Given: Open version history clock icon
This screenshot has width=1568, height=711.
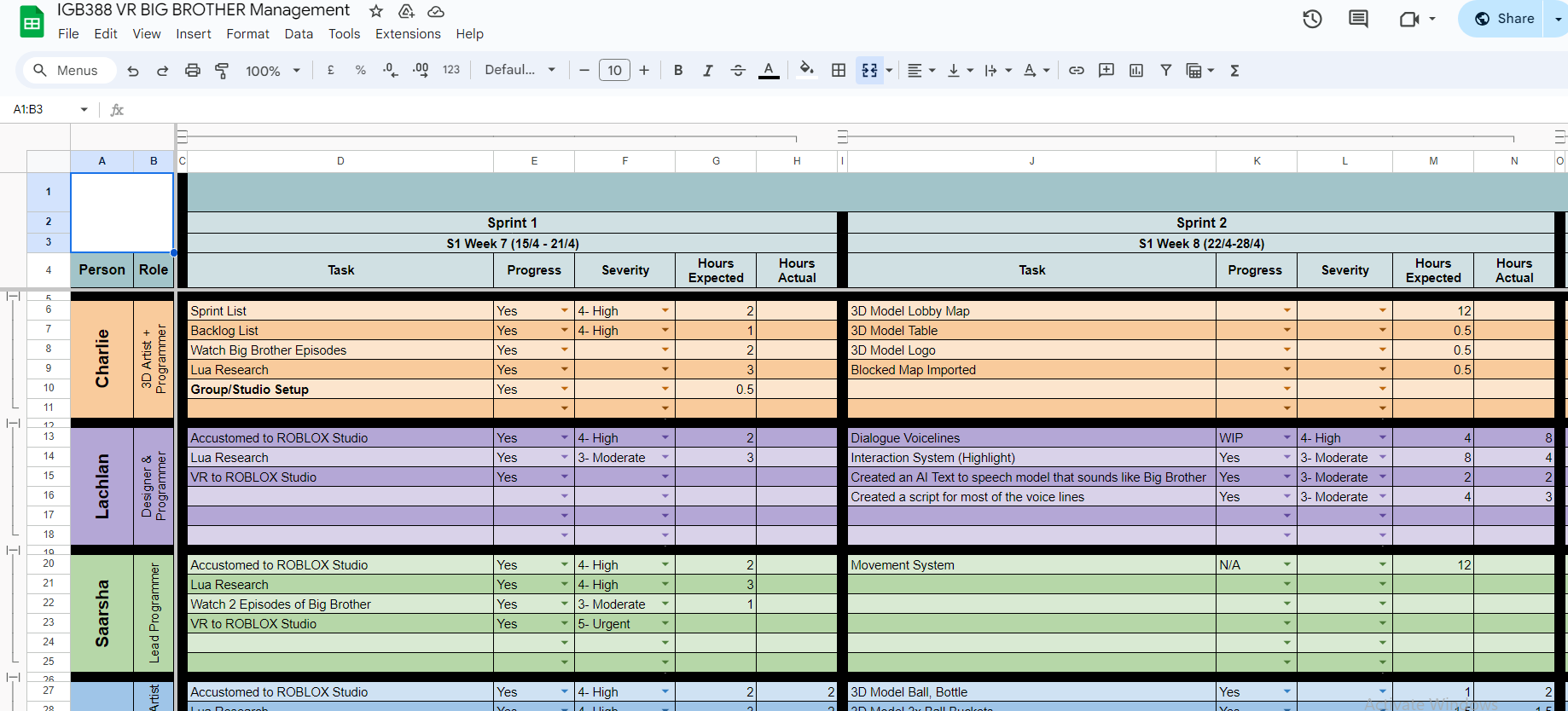Looking at the screenshot, I should (x=1312, y=19).
